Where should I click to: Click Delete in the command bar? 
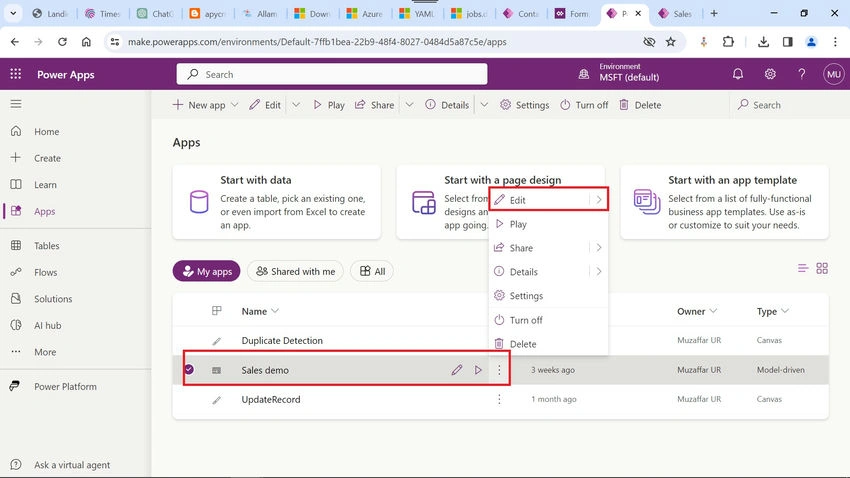(640, 105)
